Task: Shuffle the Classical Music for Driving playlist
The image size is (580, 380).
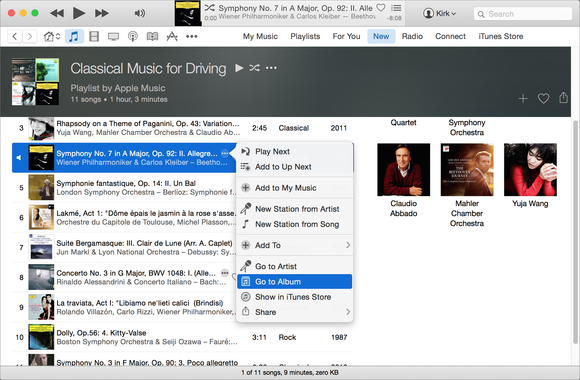Action: [x=254, y=68]
